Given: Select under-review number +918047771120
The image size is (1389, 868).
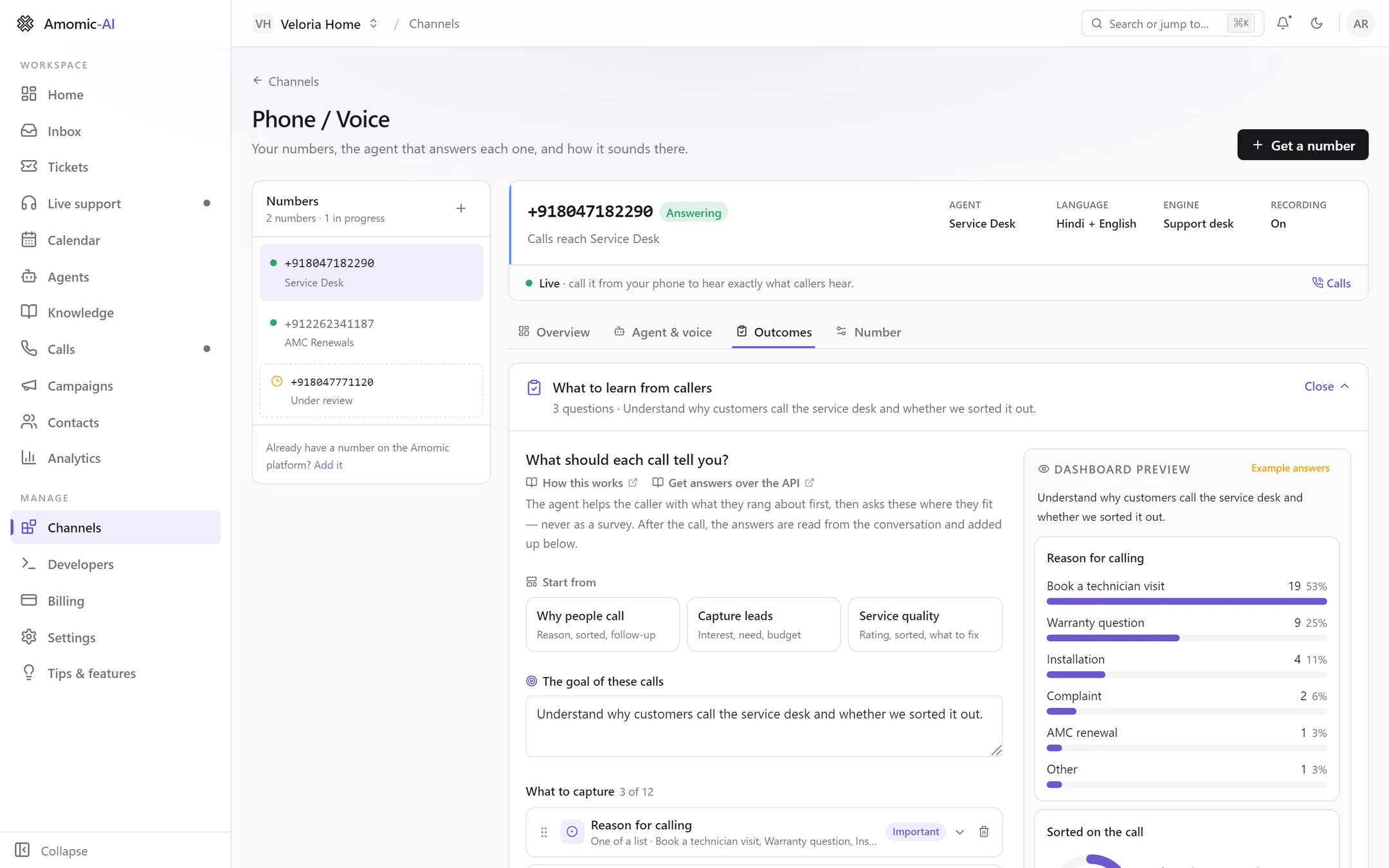Looking at the screenshot, I should tap(371, 391).
